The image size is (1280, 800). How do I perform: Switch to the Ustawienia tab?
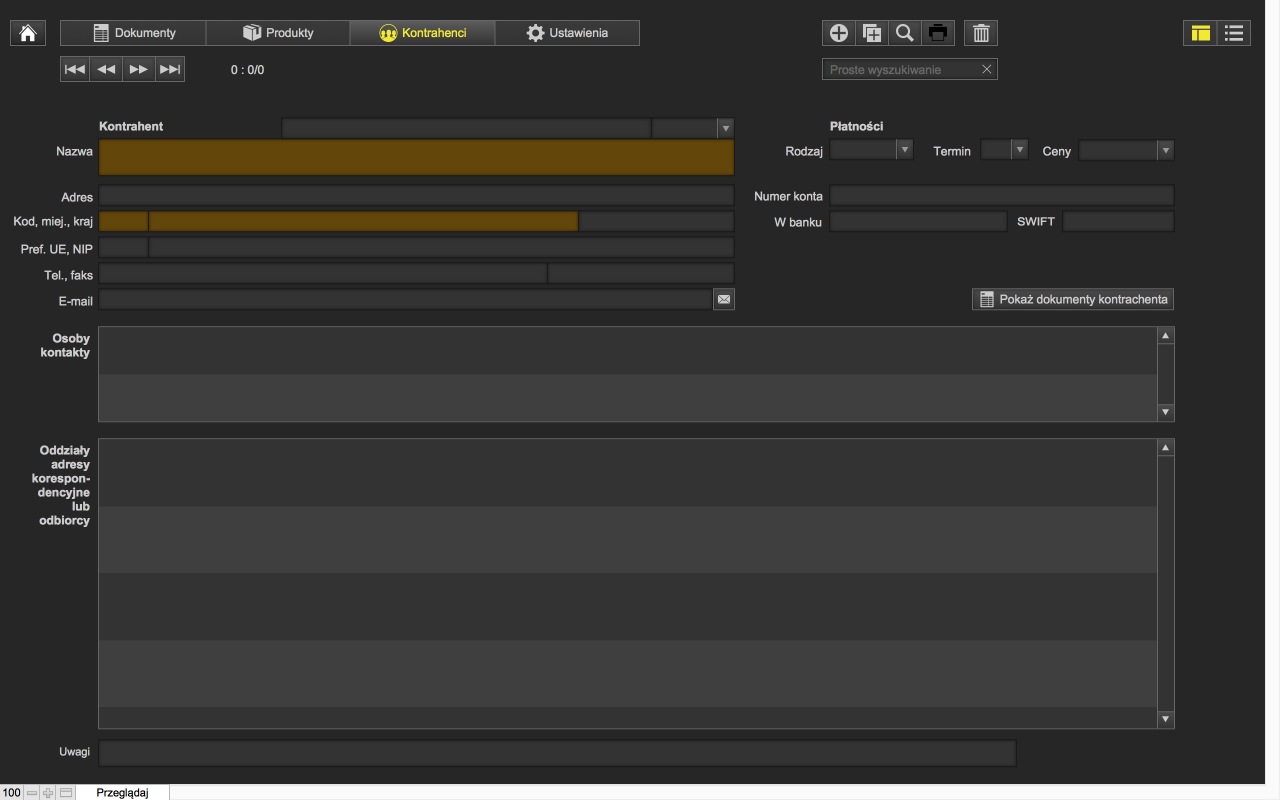567,33
